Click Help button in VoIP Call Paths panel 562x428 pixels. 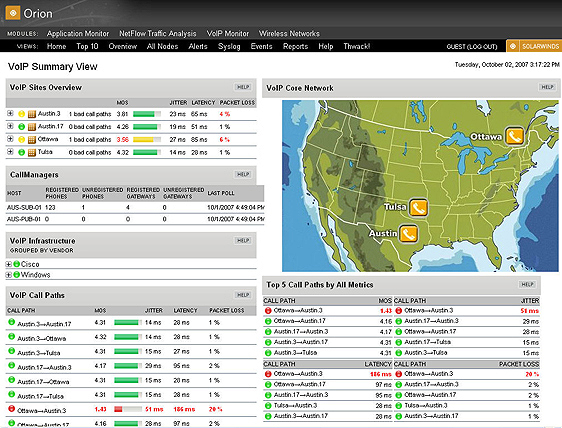coord(243,295)
